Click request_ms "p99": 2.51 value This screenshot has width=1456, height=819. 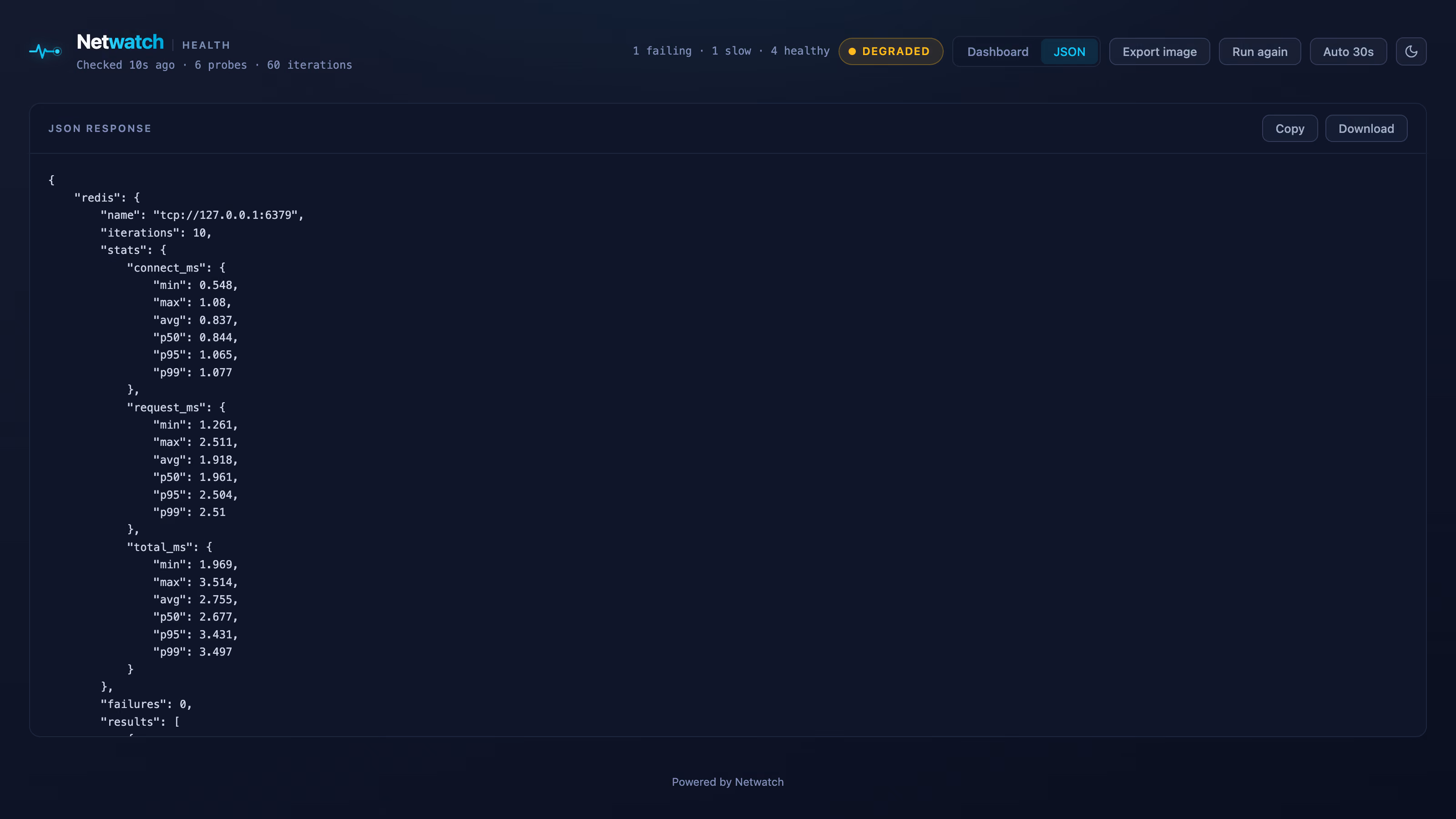[x=189, y=512]
